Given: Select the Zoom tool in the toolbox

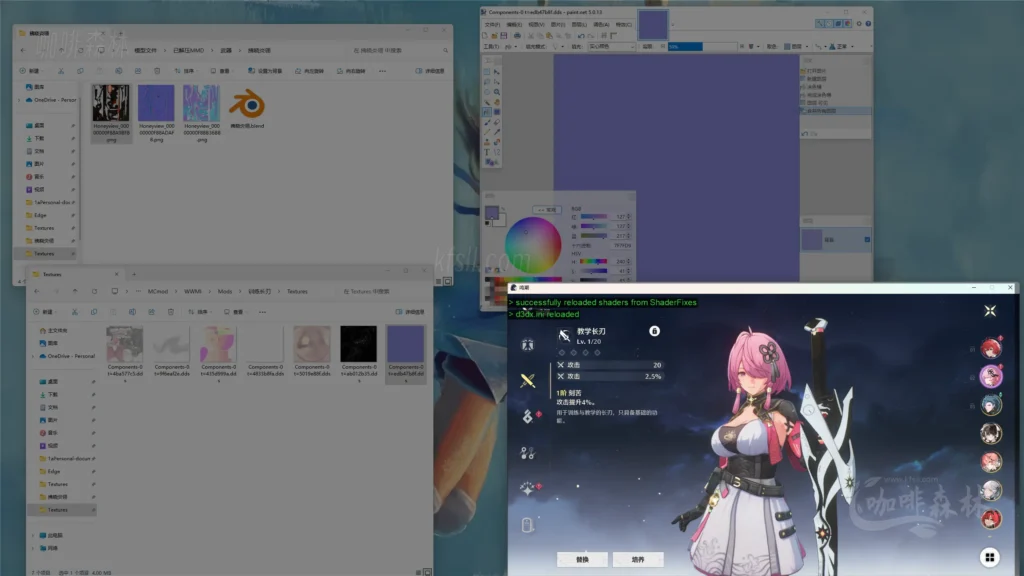Looking at the screenshot, I should tap(496, 91).
